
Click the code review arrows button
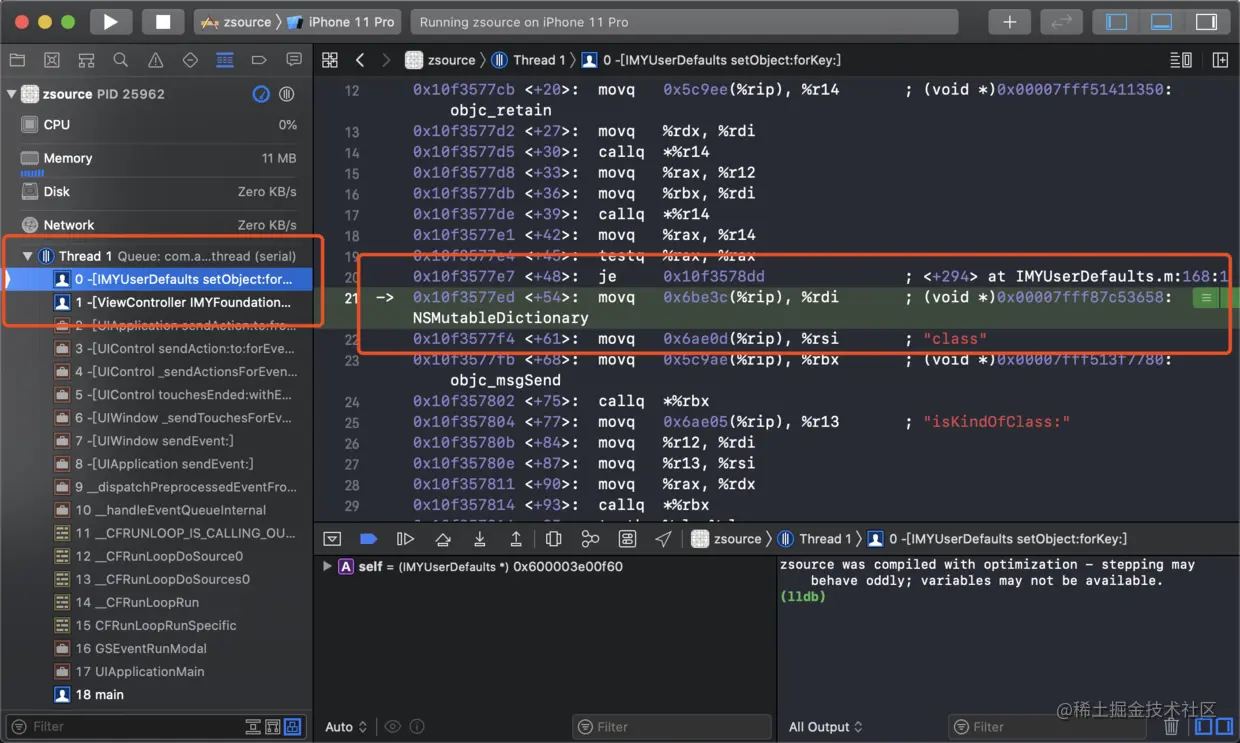(1061, 21)
